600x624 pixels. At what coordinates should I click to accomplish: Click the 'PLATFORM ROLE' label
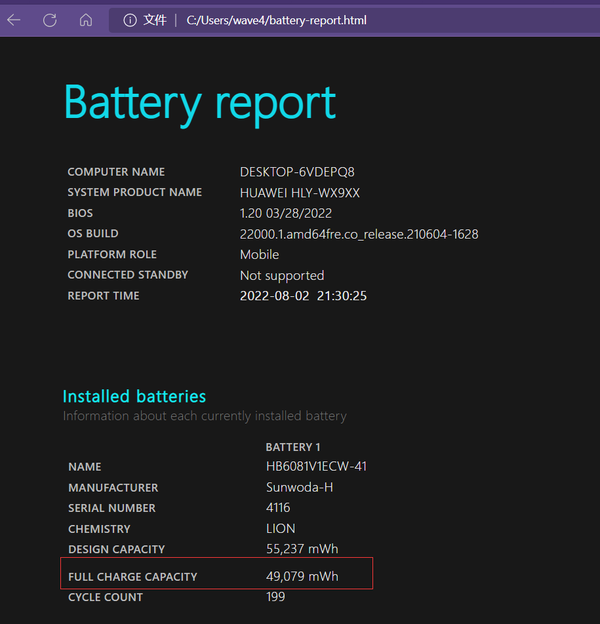[112, 254]
